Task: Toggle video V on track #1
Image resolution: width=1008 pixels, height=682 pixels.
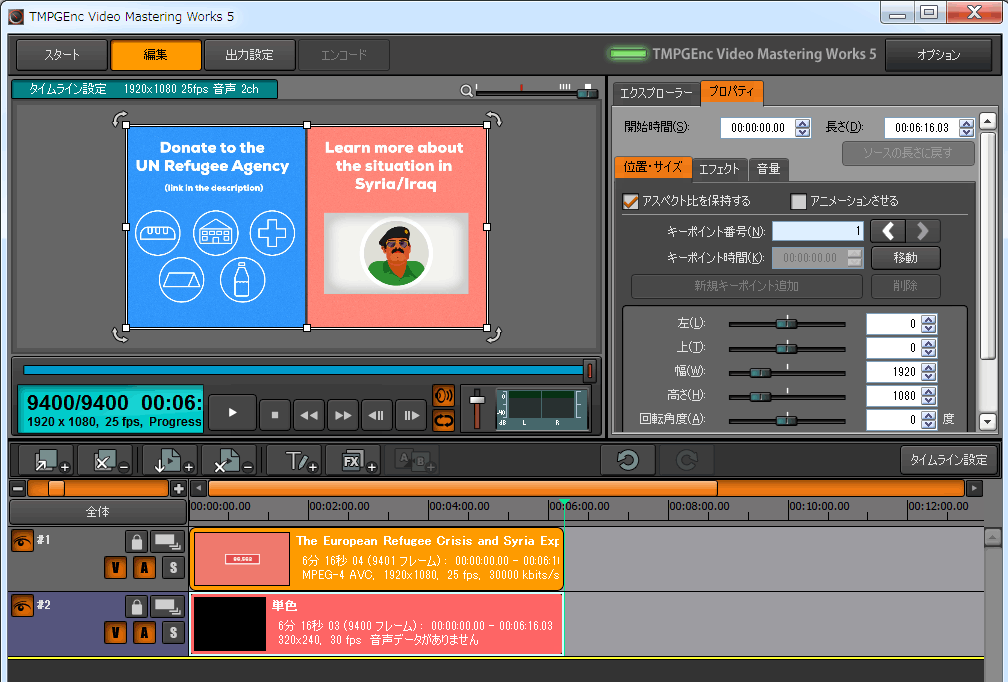Action: (x=115, y=568)
